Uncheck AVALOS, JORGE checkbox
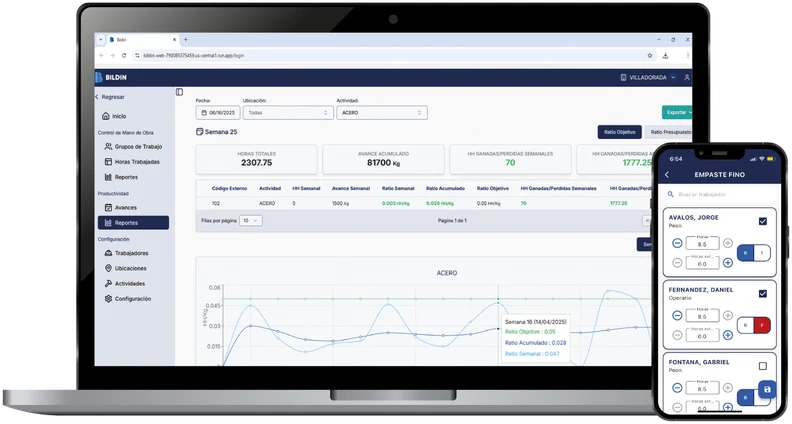Screen dimensions: 792x424 coord(763,221)
